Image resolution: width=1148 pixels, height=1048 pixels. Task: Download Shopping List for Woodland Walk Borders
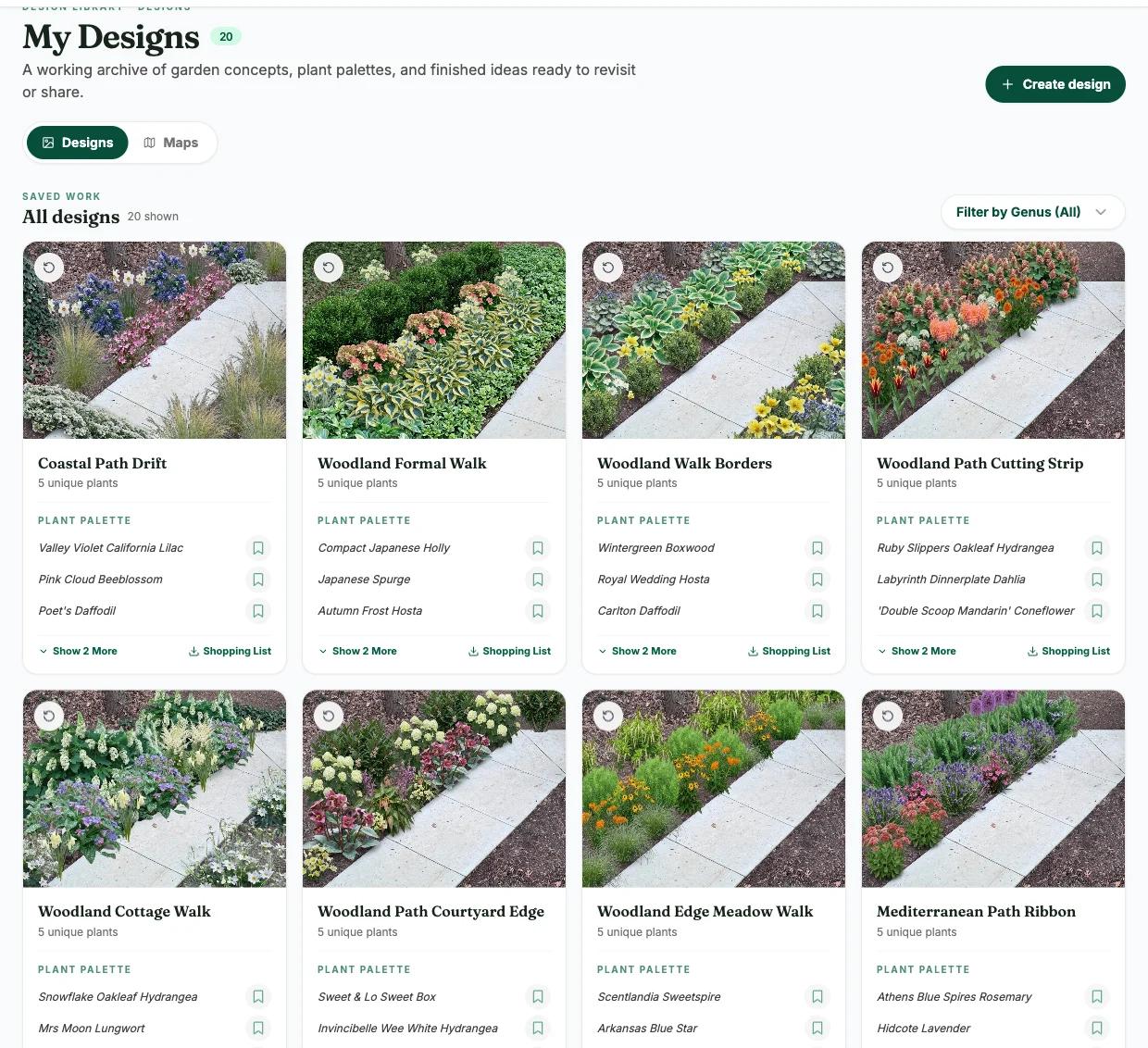(789, 651)
